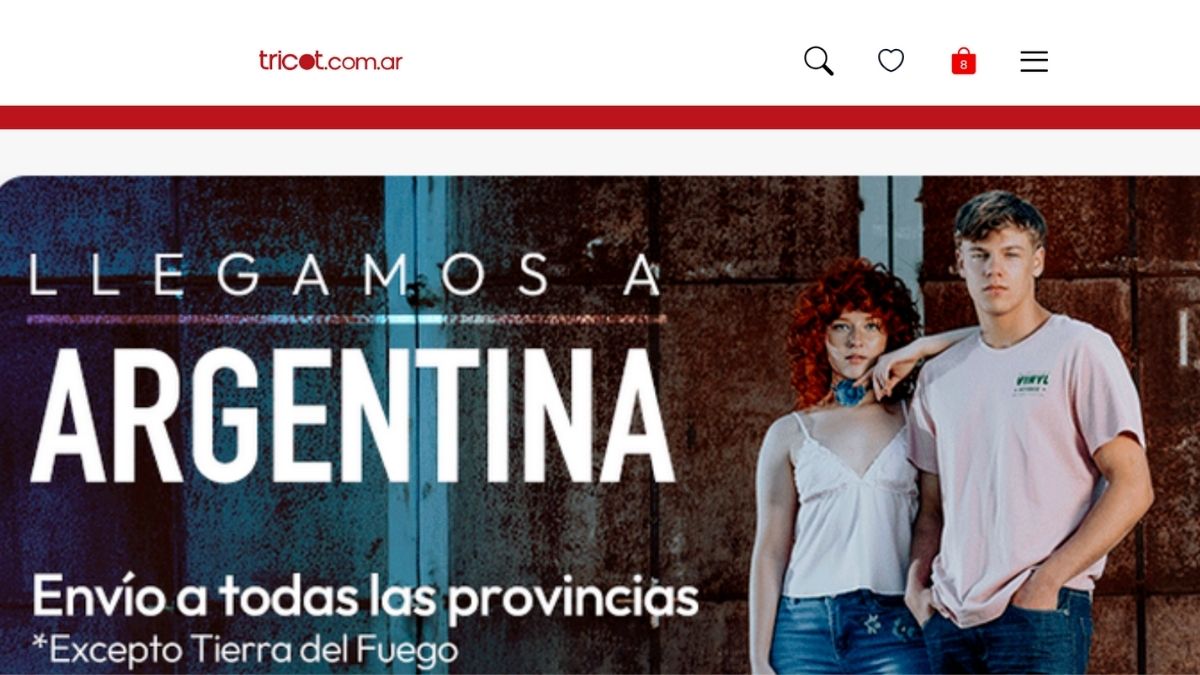Viewport: 1200px width, 675px height.
Task: Open the red shopping bag cart
Action: pos(963,61)
